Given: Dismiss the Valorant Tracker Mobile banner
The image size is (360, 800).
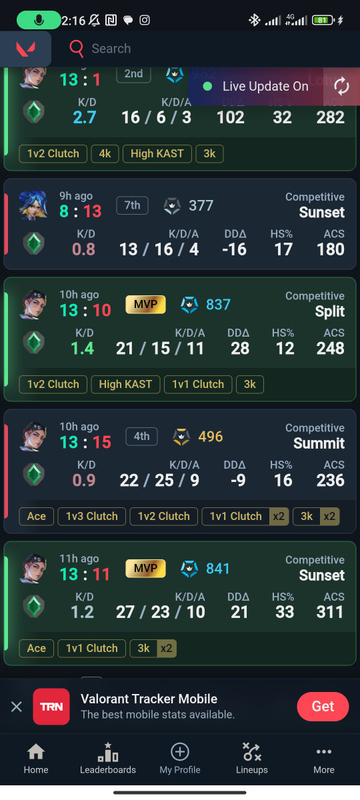Looking at the screenshot, I should tap(16, 707).
